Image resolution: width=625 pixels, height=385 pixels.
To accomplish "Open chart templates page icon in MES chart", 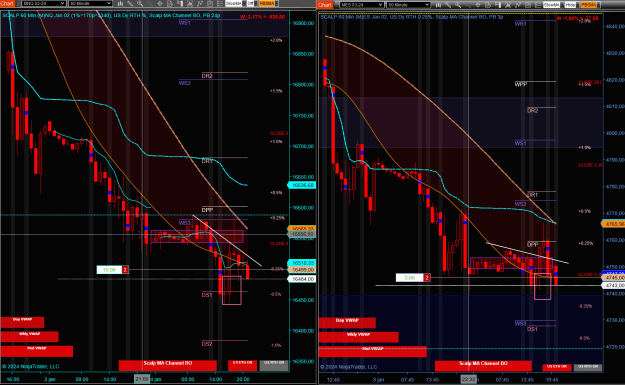I will (x=488, y=5).
